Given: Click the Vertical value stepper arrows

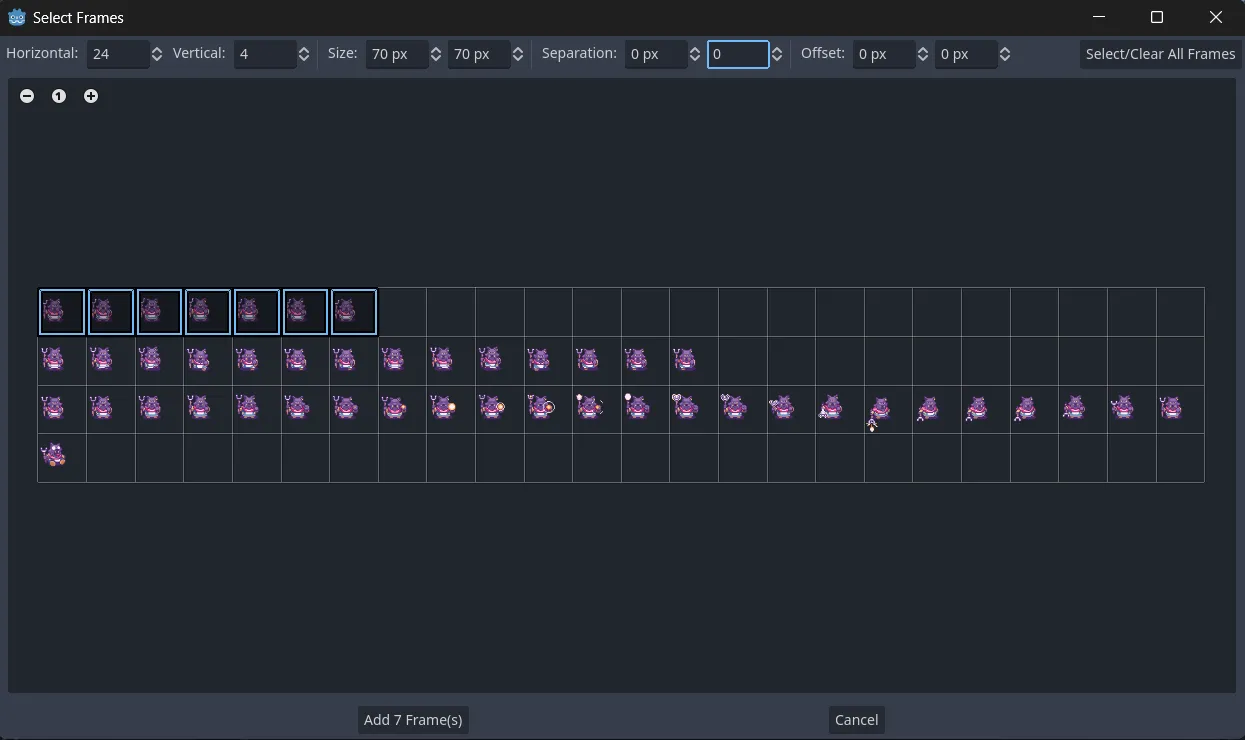Looking at the screenshot, I should click(x=304, y=54).
